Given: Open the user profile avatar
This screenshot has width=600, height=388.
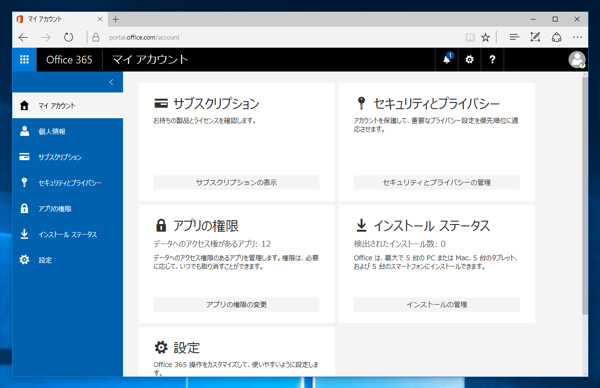Looking at the screenshot, I should coord(577,59).
